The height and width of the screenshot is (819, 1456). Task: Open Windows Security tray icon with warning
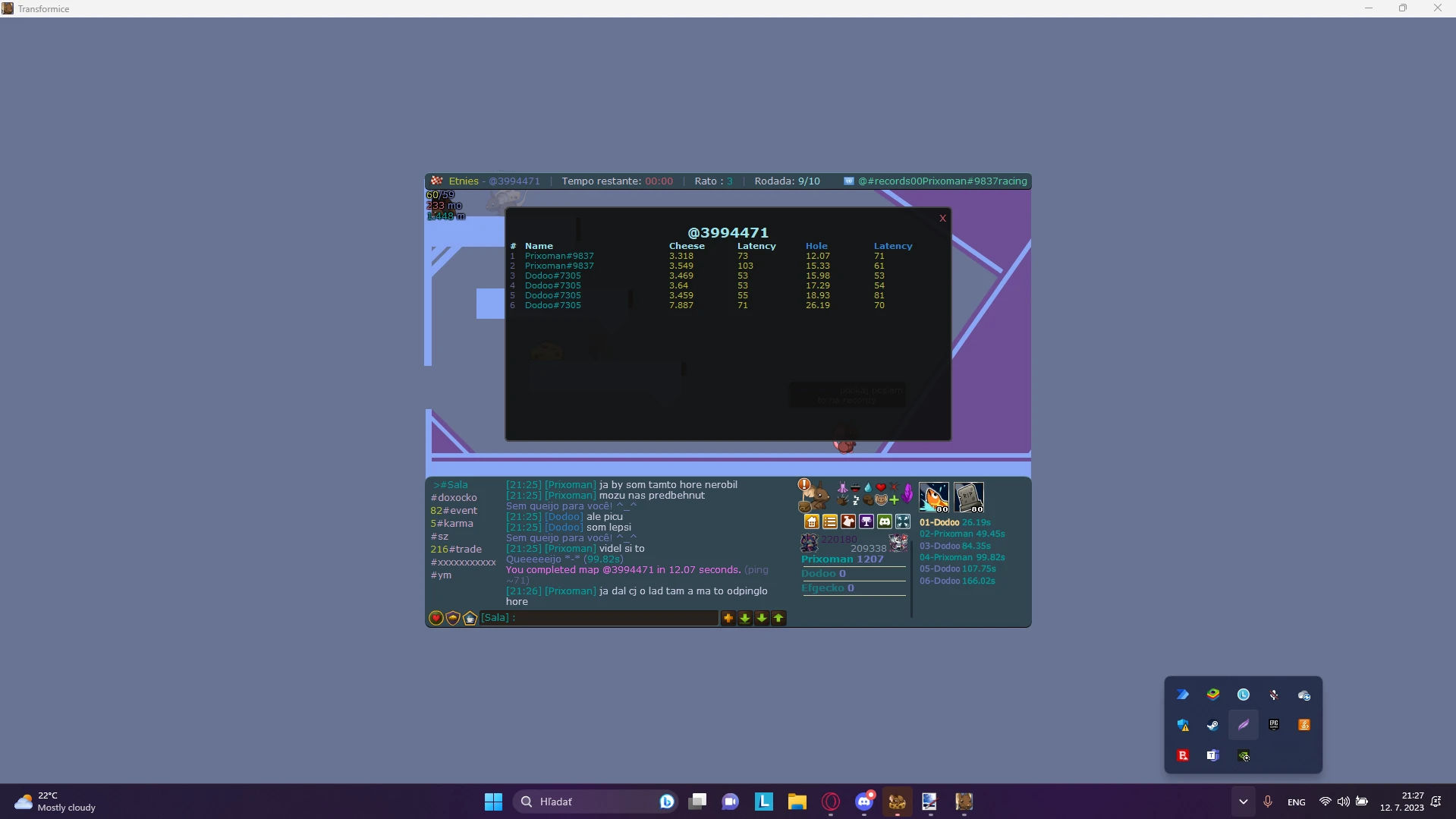click(x=1183, y=726)
